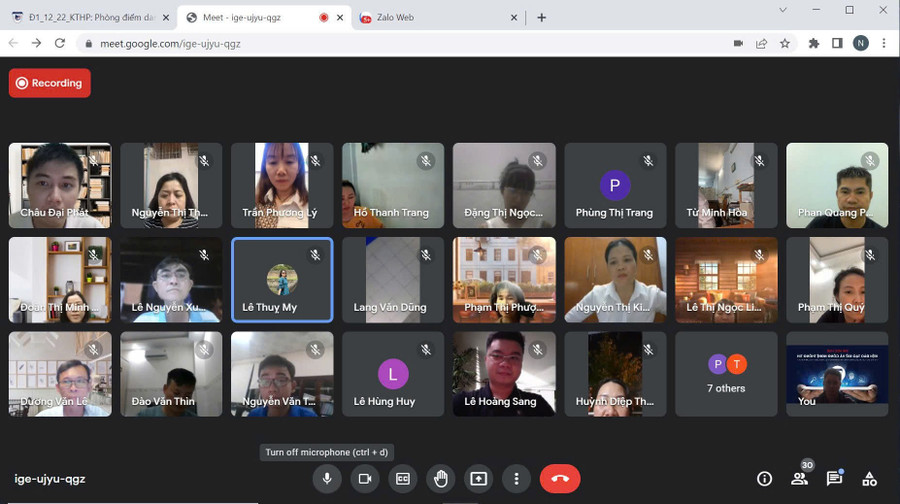The image size is (900, 504).
Task: Select Châu Đại Phát video tile
Action: 60,185
